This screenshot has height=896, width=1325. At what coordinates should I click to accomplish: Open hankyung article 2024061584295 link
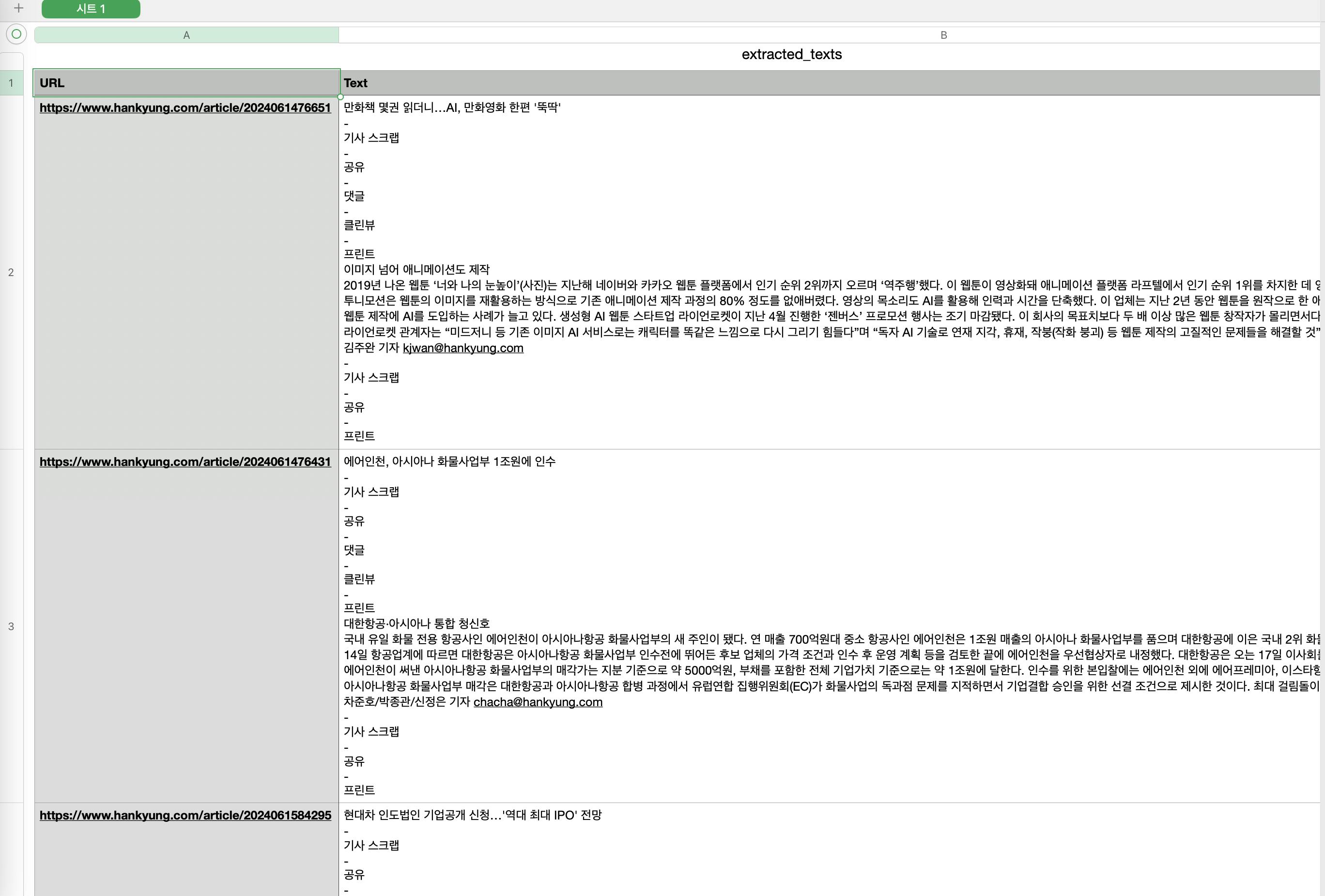pyautogui.click(x=185, y=816)
